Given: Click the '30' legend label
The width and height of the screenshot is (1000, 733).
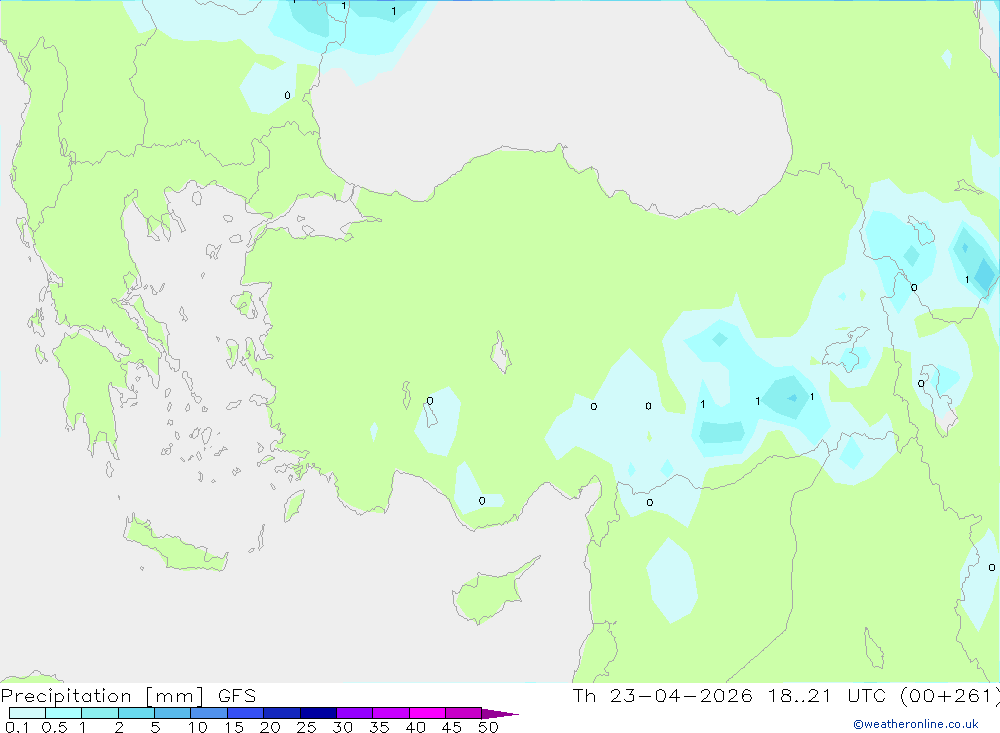Looking at the screenshot, I should click(343, 727).
